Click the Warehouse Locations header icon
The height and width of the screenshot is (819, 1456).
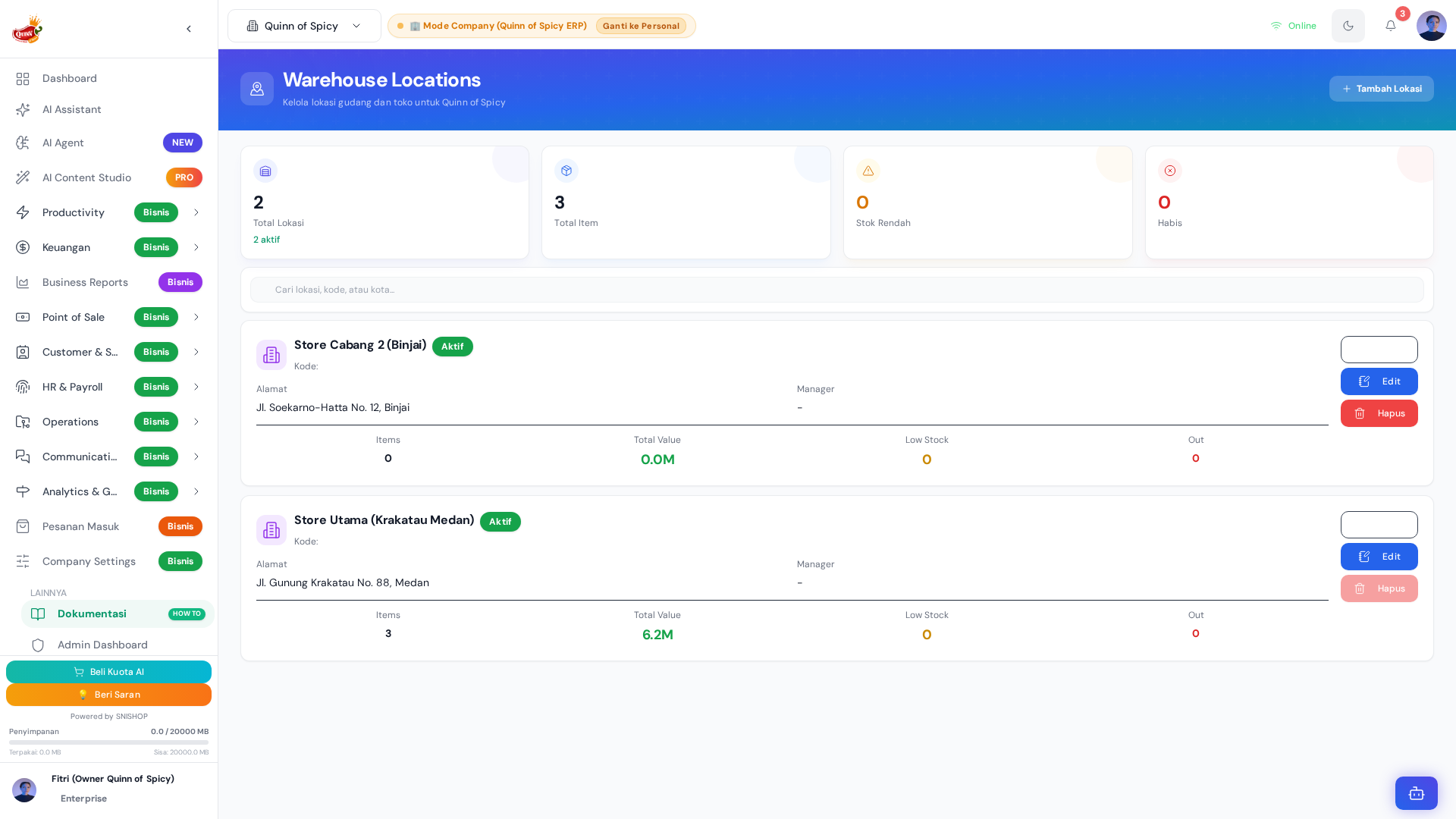pyautogui.click(x=257, y=89)
